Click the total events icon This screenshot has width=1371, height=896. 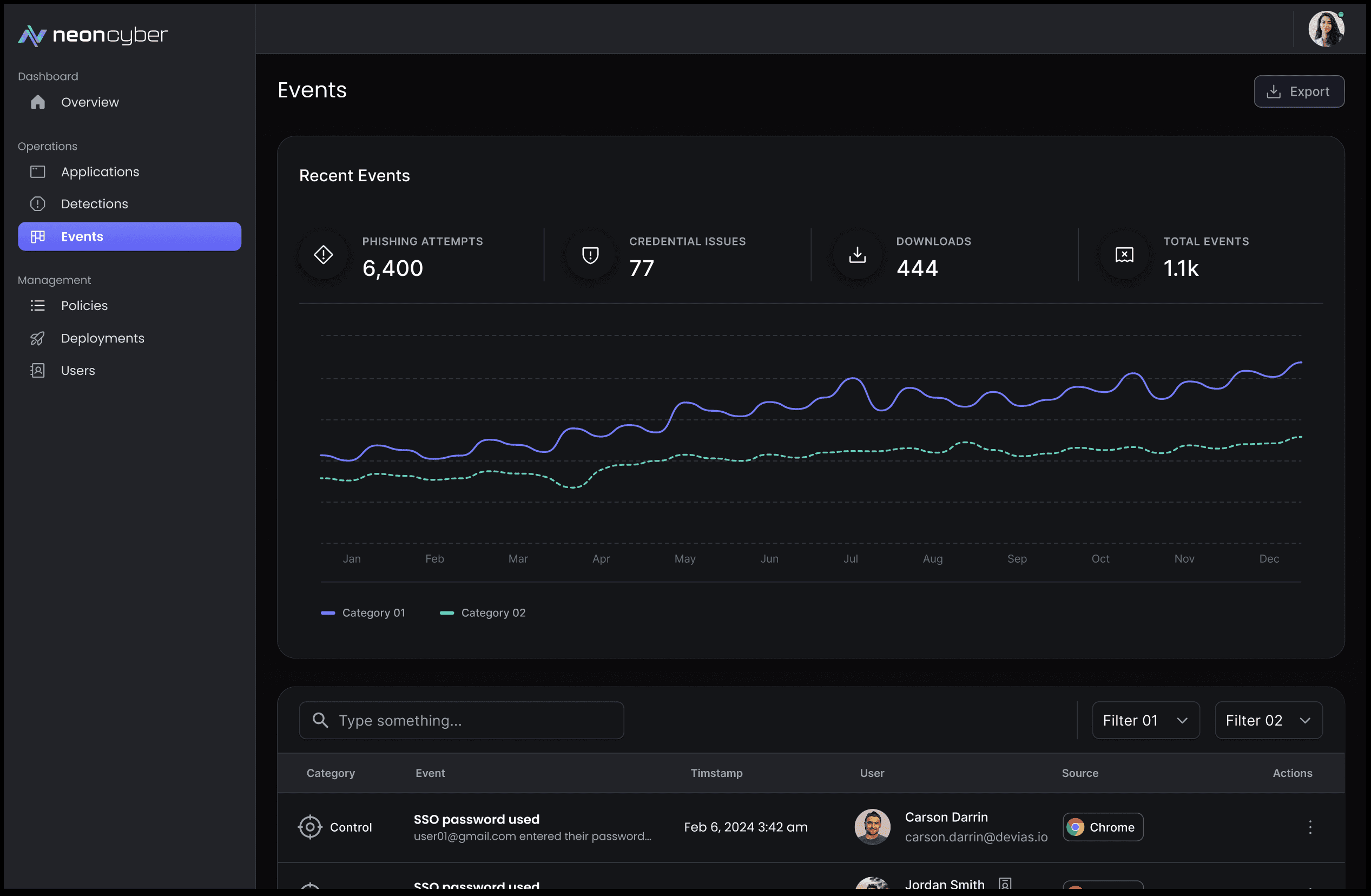click(1124, 255)
